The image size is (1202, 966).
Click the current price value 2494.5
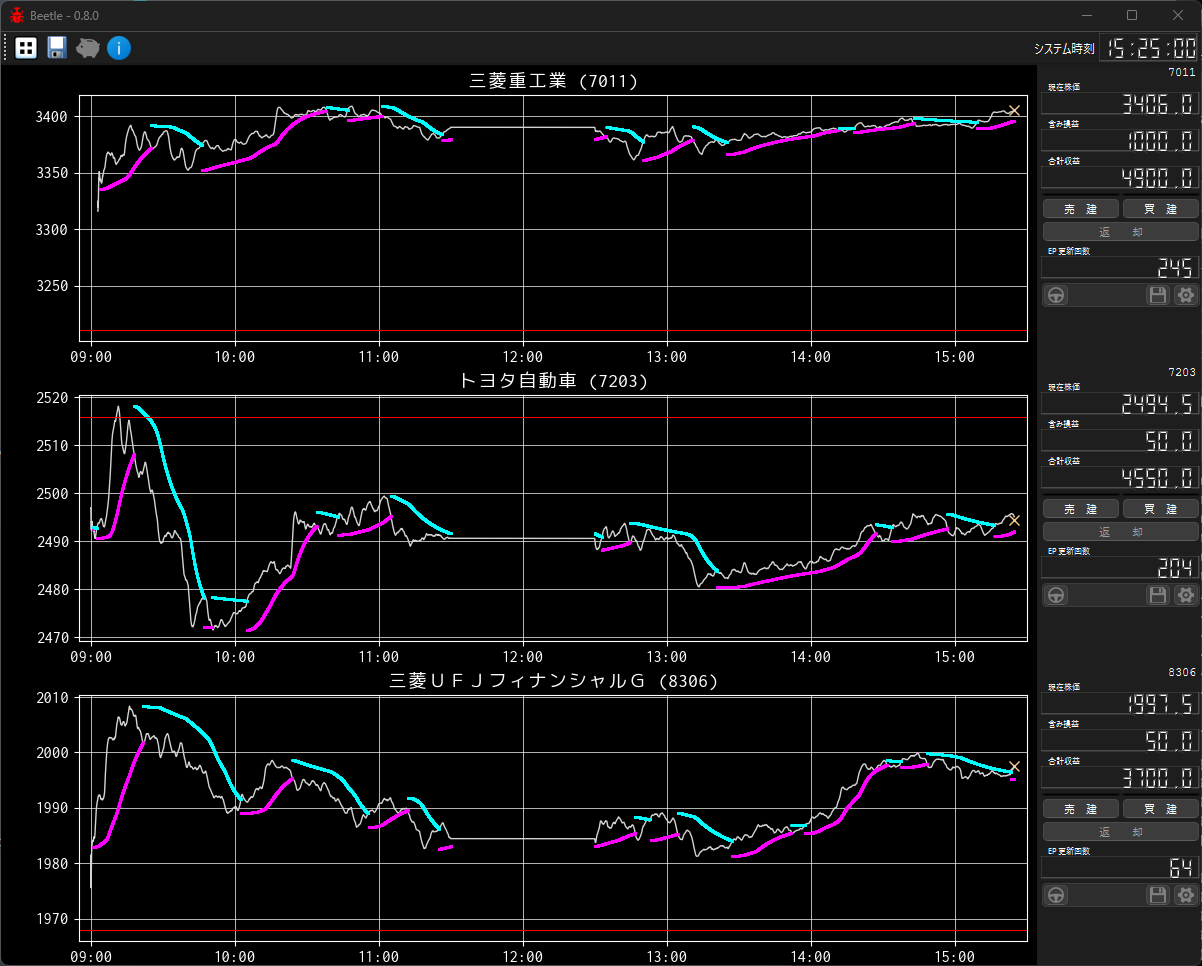coord(1120,404)
